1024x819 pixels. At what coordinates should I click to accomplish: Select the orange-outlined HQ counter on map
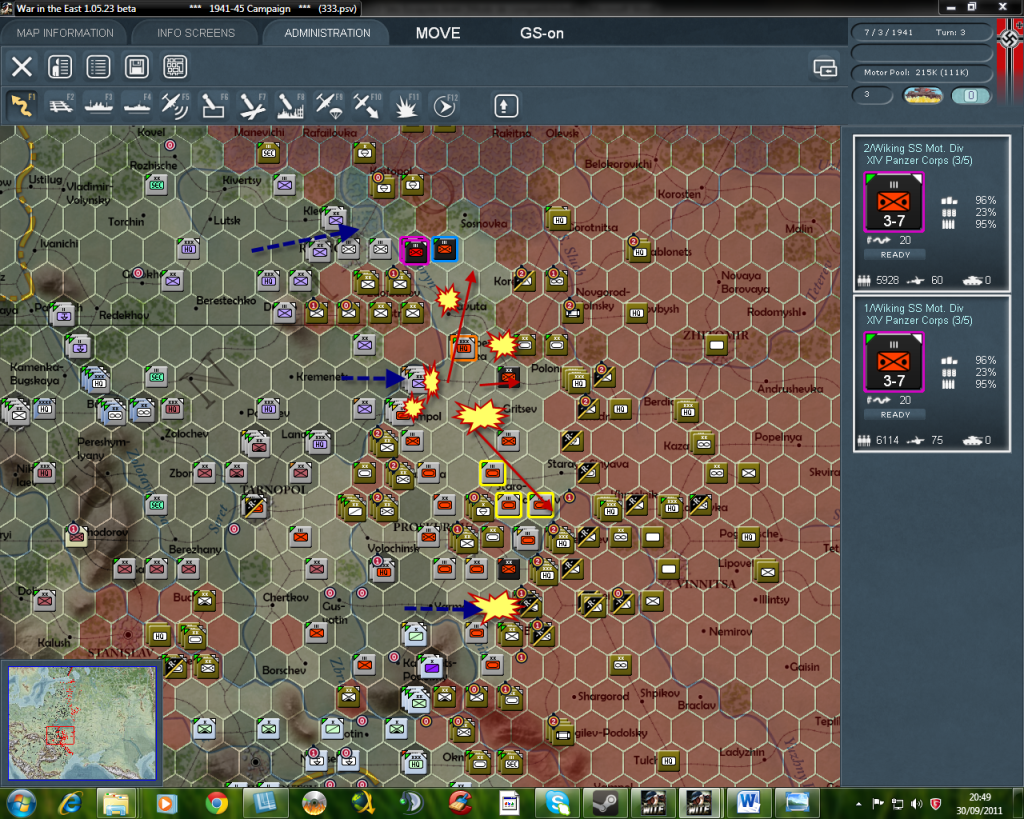pos(463,348)
